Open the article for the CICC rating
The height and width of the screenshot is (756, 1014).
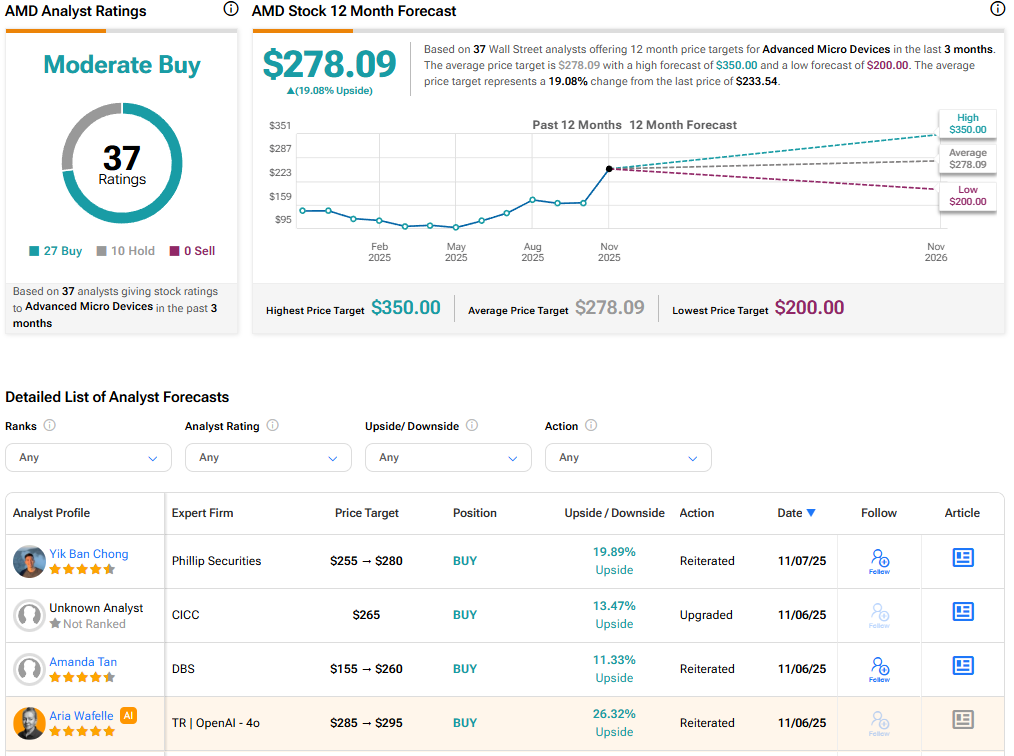[x=962, y=612]
